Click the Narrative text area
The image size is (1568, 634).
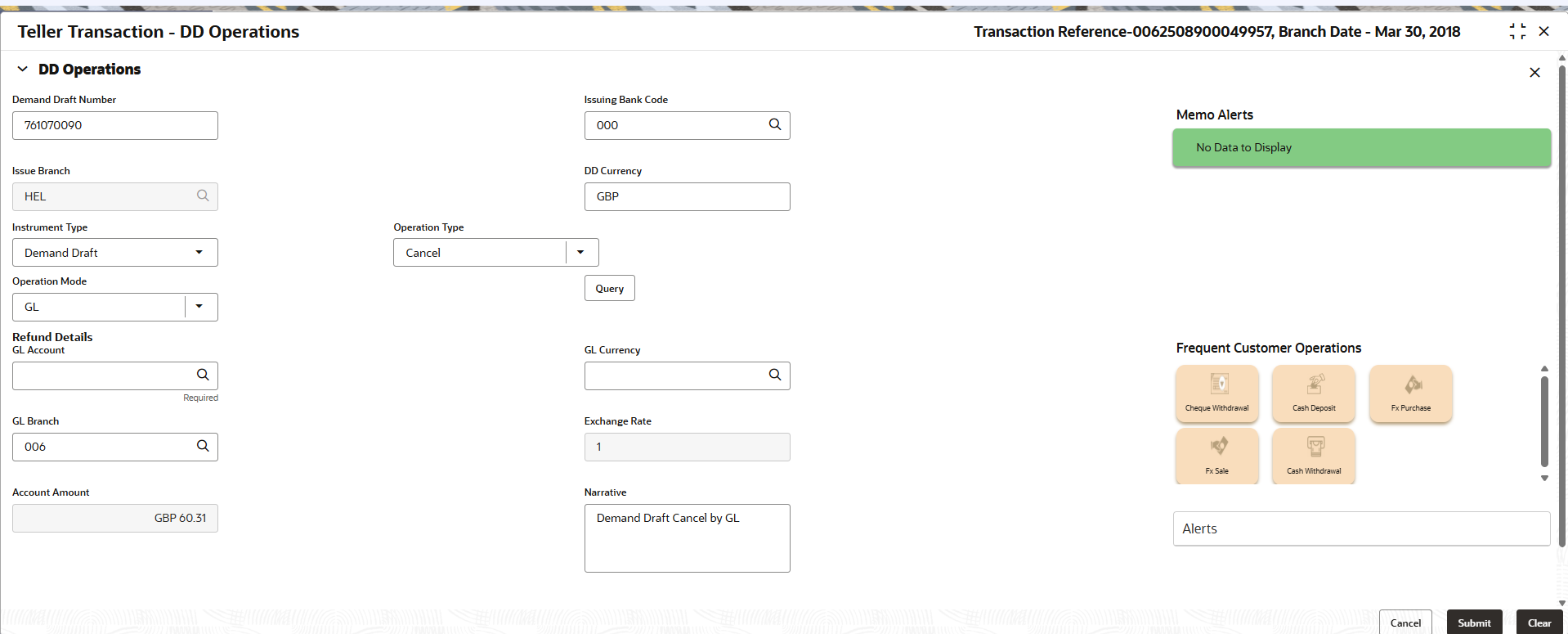688,538
